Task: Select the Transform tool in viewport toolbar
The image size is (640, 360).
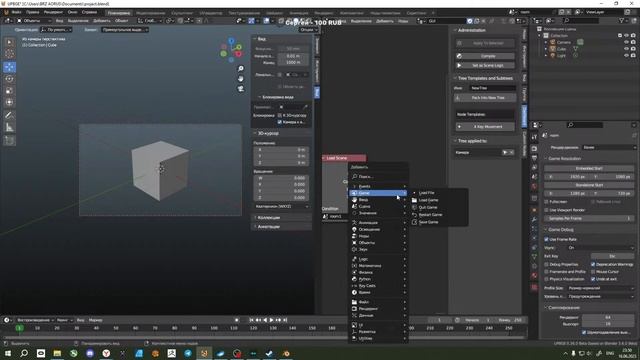Action: [x=9, y=102]
